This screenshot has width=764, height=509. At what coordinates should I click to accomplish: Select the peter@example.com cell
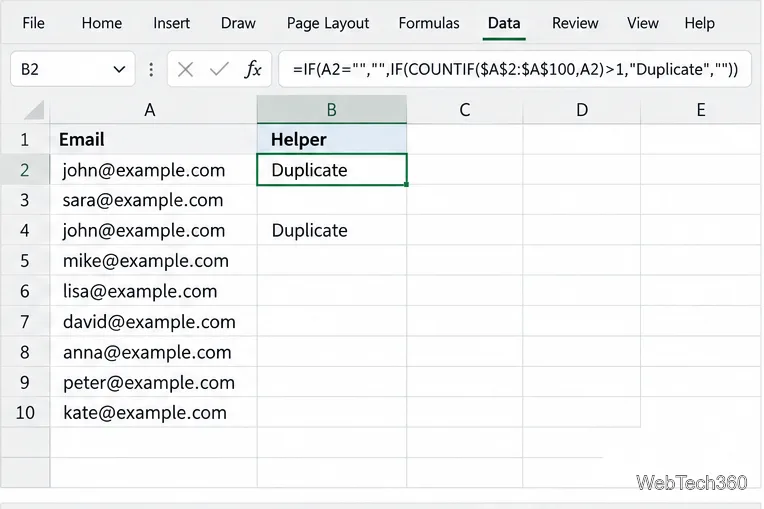[153, 382]
